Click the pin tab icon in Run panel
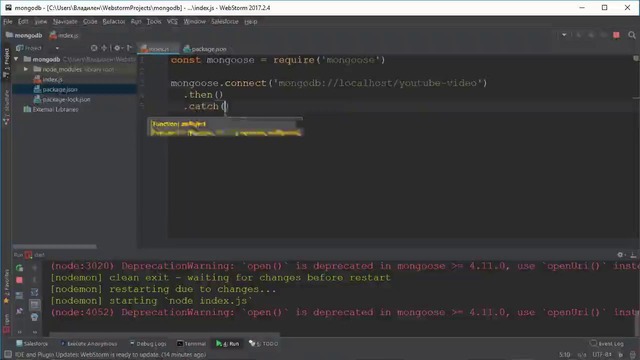Viewport: 640px width, 360px height. point(19,311)
